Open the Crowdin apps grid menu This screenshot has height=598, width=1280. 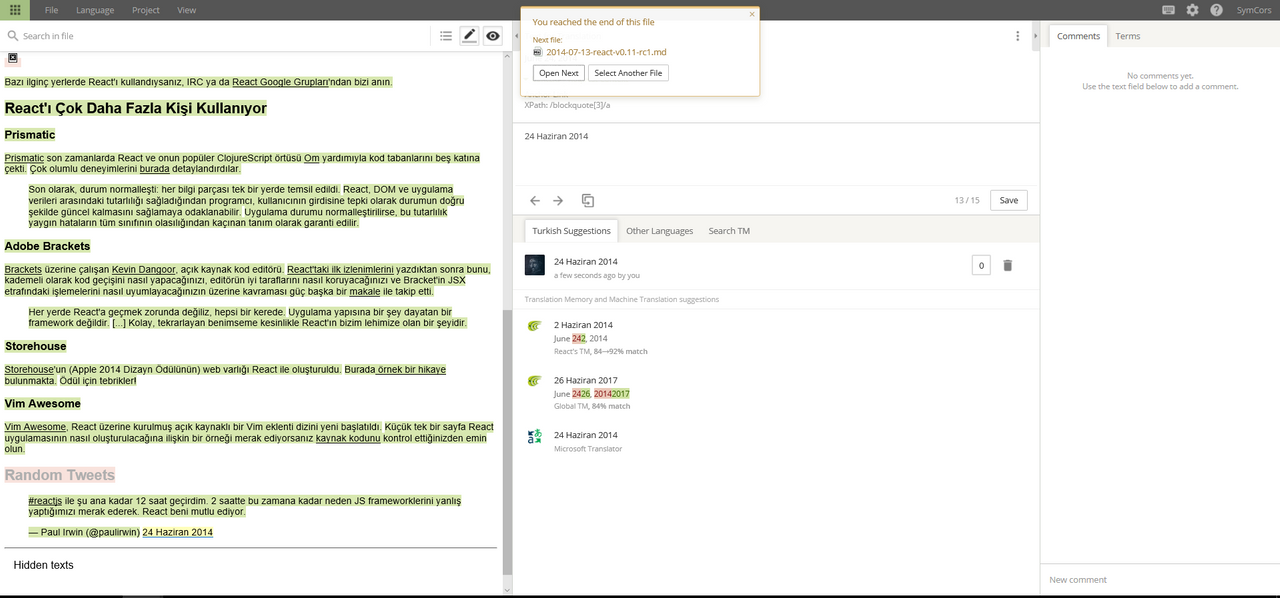(15, 10)
